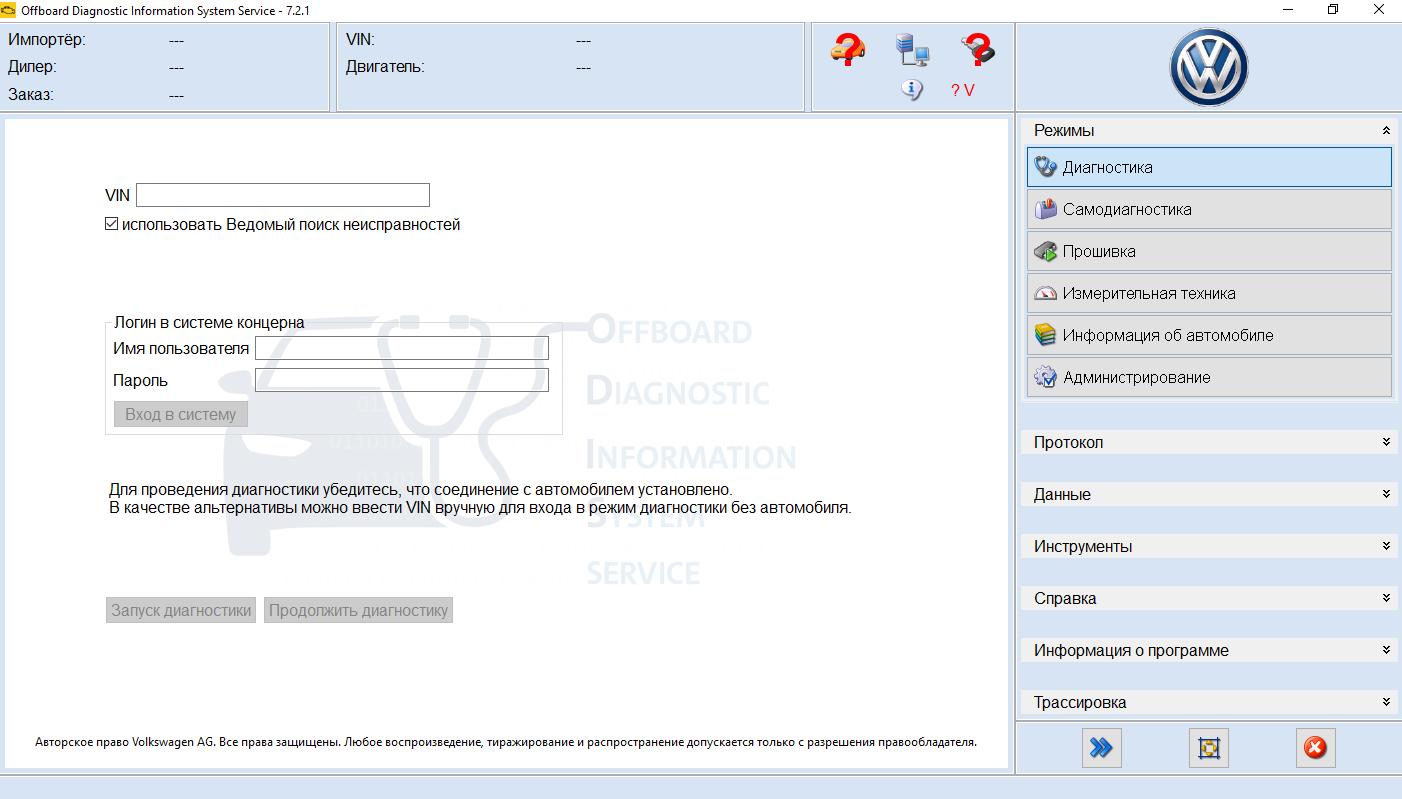Expand the Инструменты section
This screenshot has width=1402, height=799.
tap(1386, 546)
